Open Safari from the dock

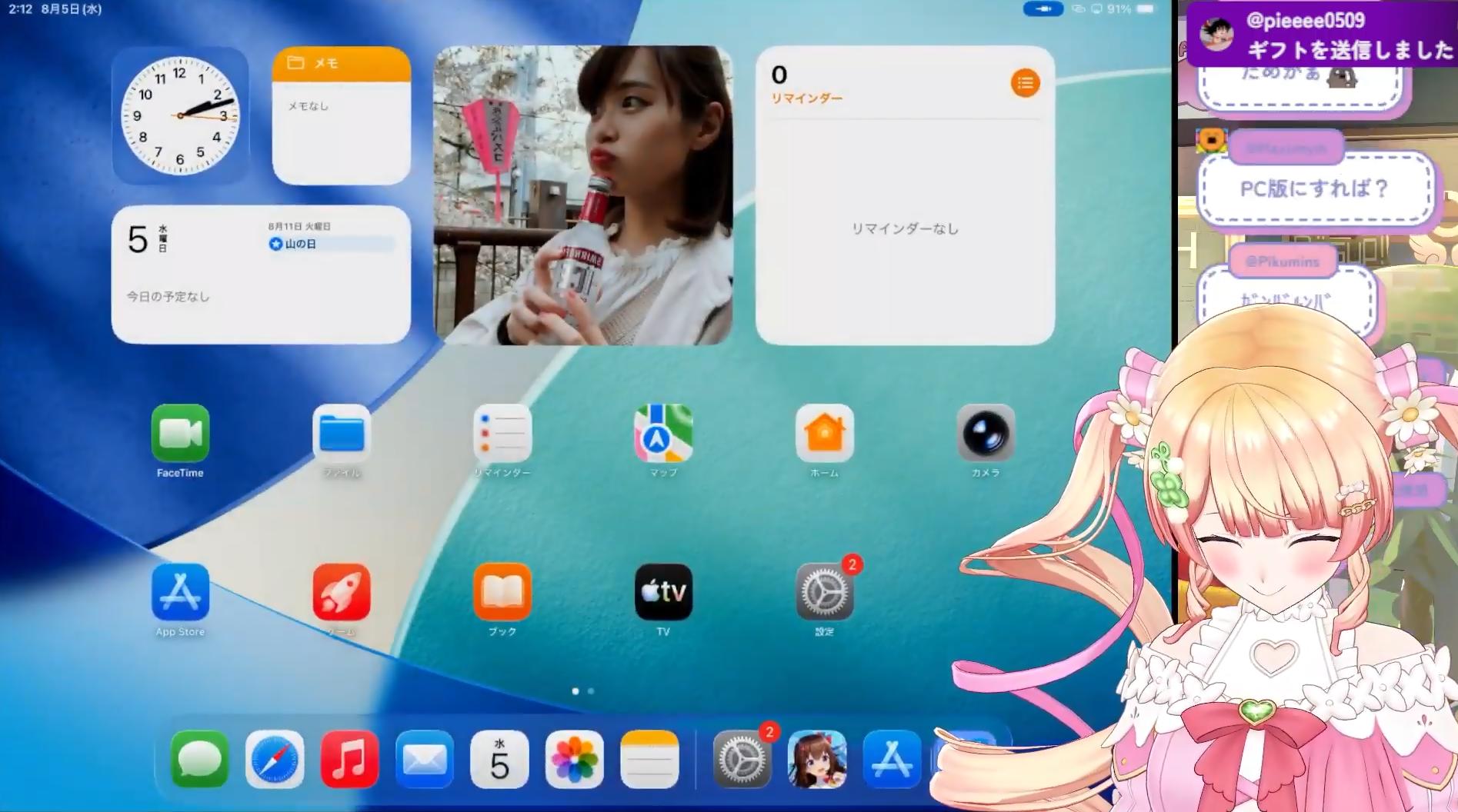pos(275,760)
